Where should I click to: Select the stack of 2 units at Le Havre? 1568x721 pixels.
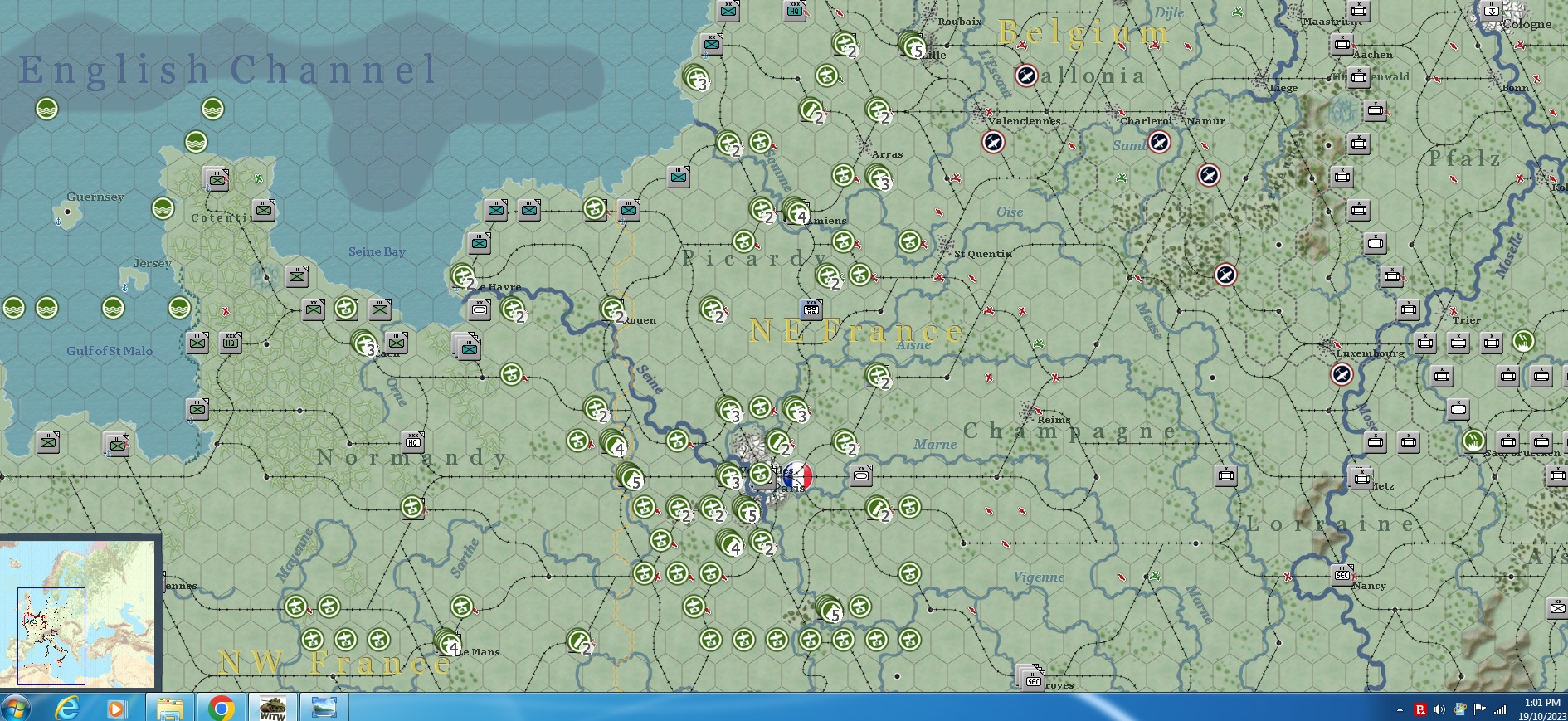(463, 276)
